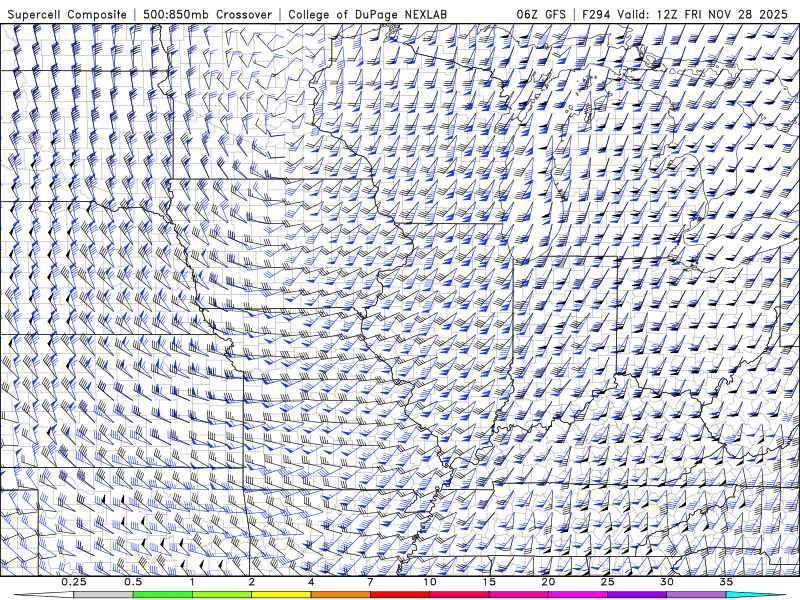Click the '500:850mb Crossover' header label
Viewport: 800px width, 600px height.
pos(208,15)
